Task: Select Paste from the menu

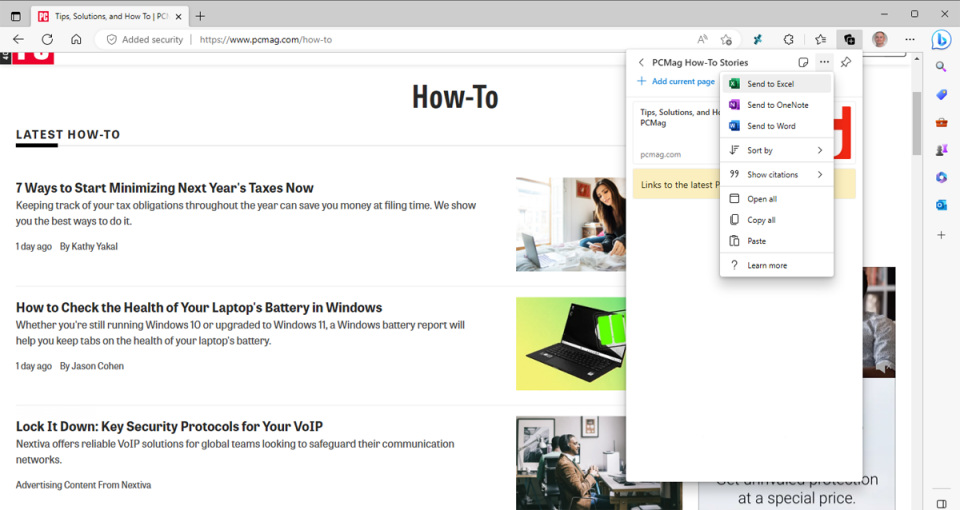Action: point(776,241)
